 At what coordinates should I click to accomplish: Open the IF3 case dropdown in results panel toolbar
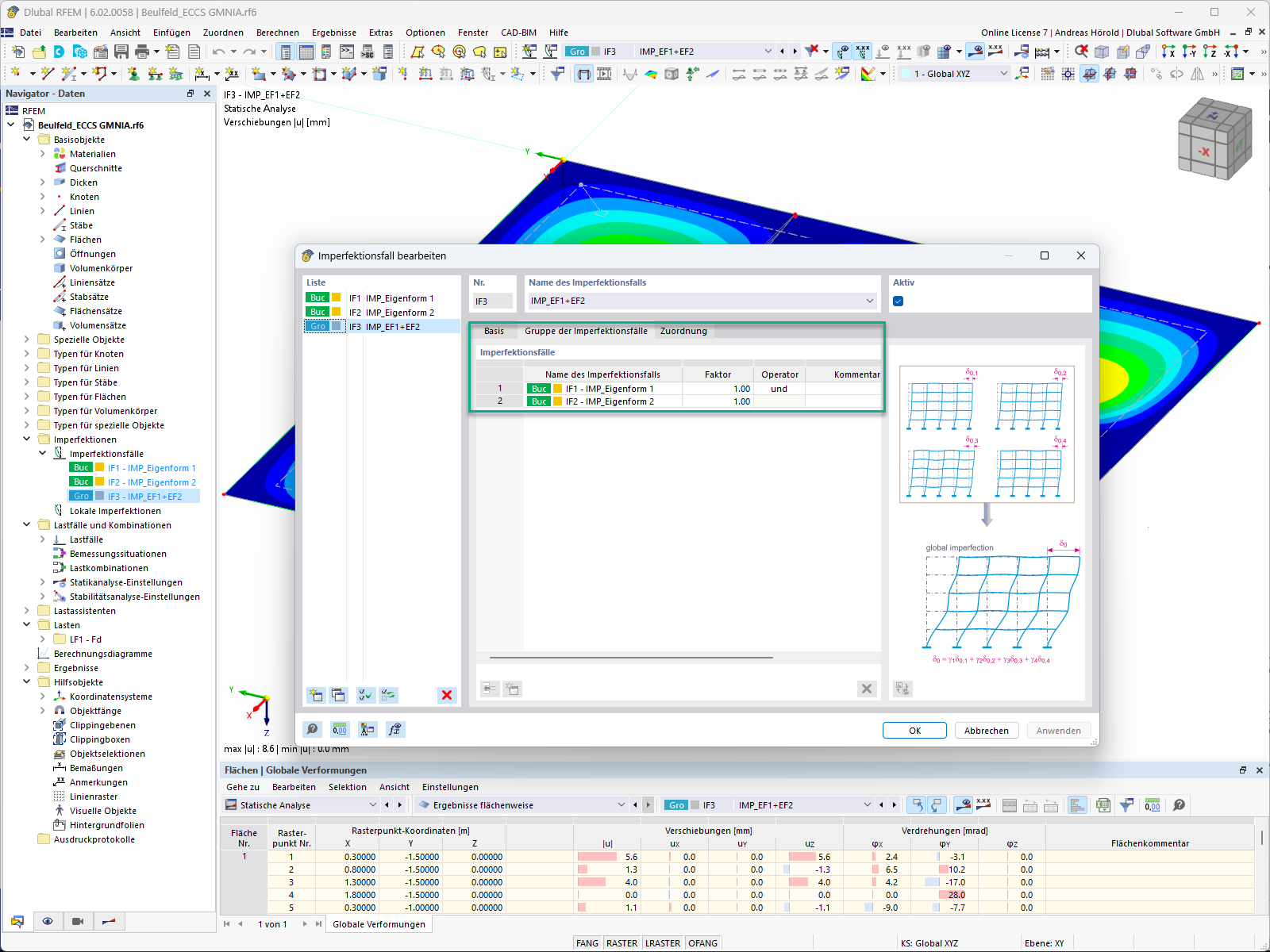pyautogui.click(x=868, y=805)
